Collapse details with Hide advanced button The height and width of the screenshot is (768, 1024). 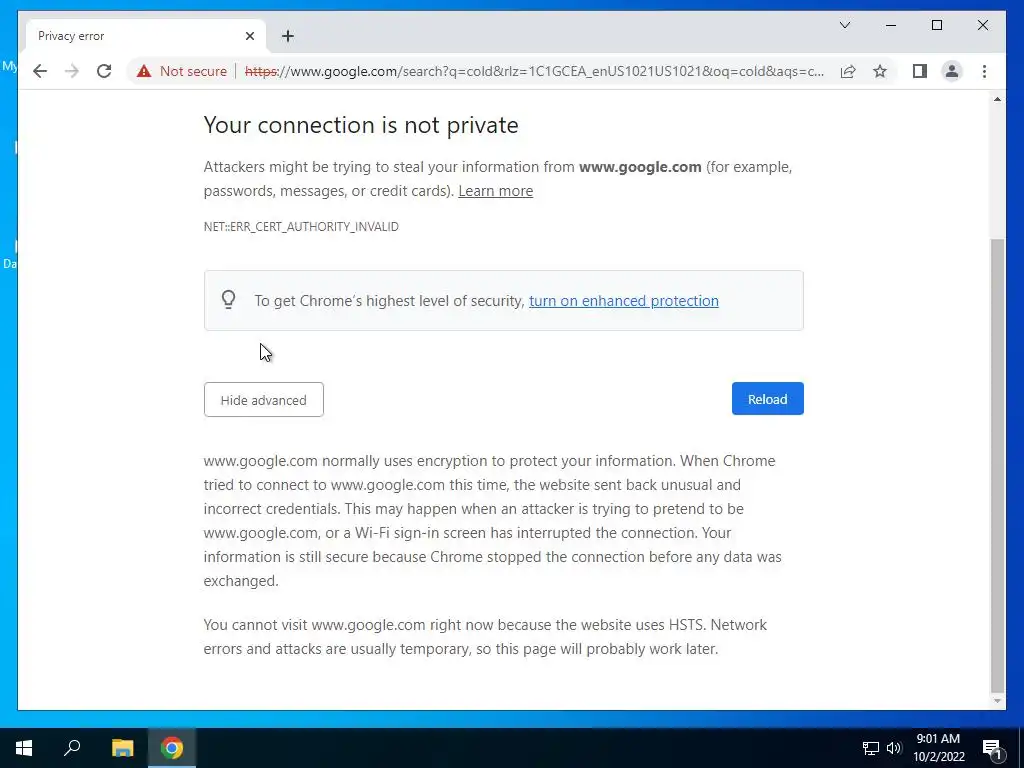coord(263,400)
